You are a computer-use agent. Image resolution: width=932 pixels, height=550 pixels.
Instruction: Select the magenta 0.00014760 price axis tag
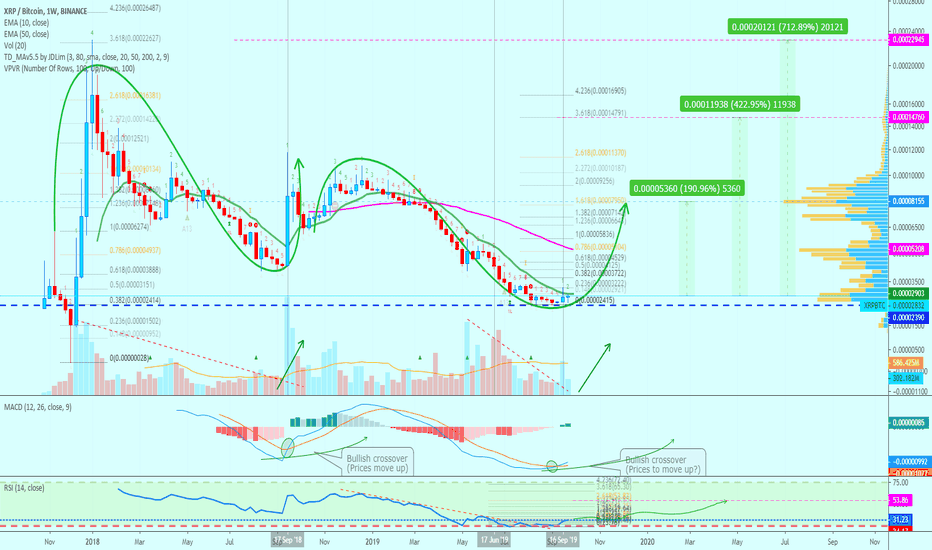click(908, 117)
